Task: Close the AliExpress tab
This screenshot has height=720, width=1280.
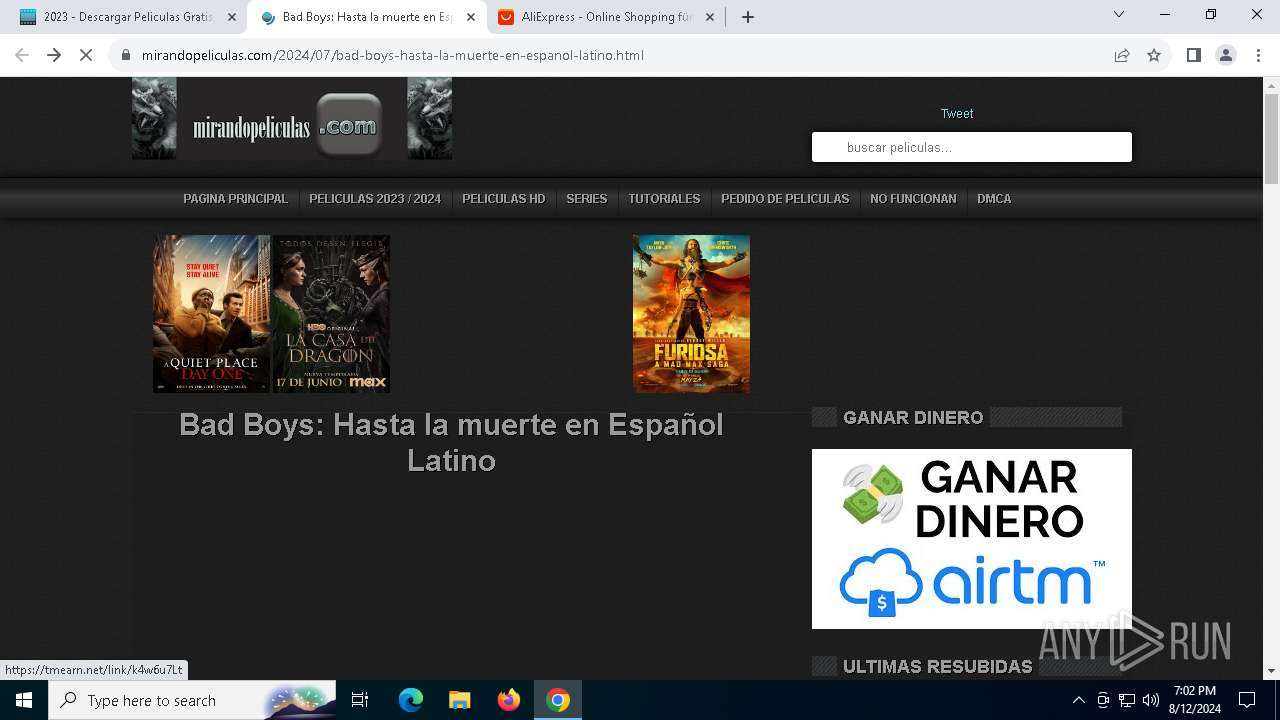Action: (710, 17)
